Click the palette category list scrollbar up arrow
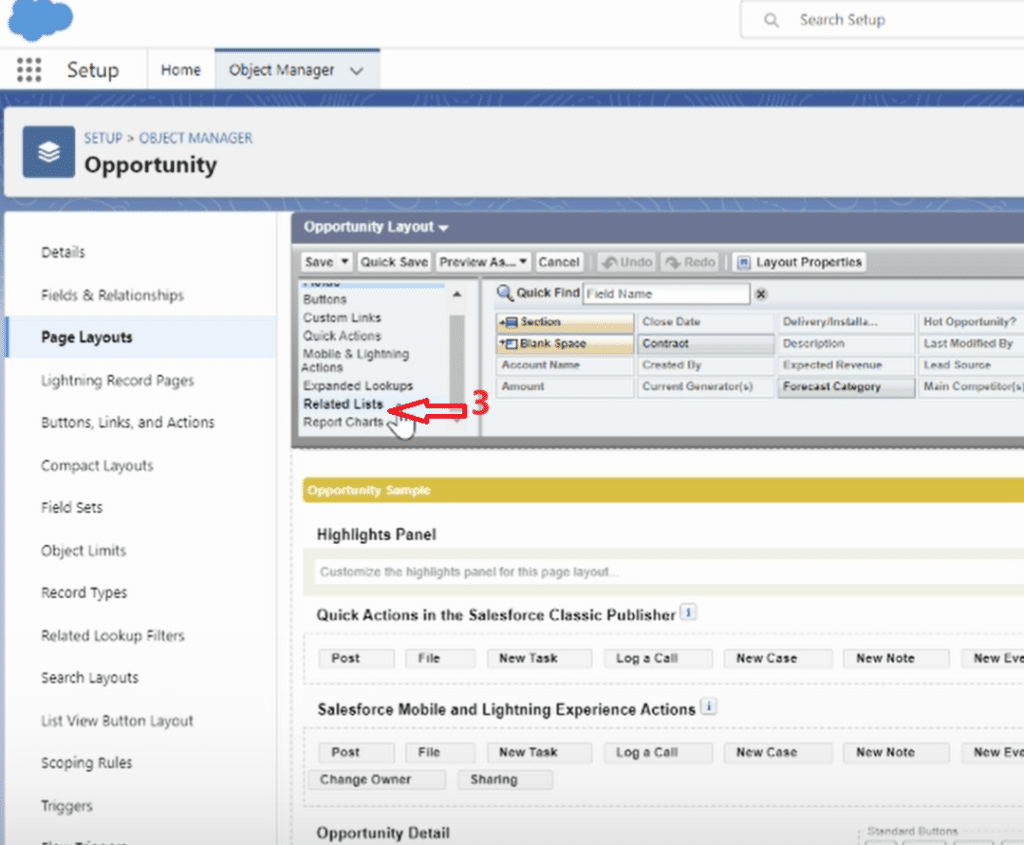 click(x=457, y=295)
